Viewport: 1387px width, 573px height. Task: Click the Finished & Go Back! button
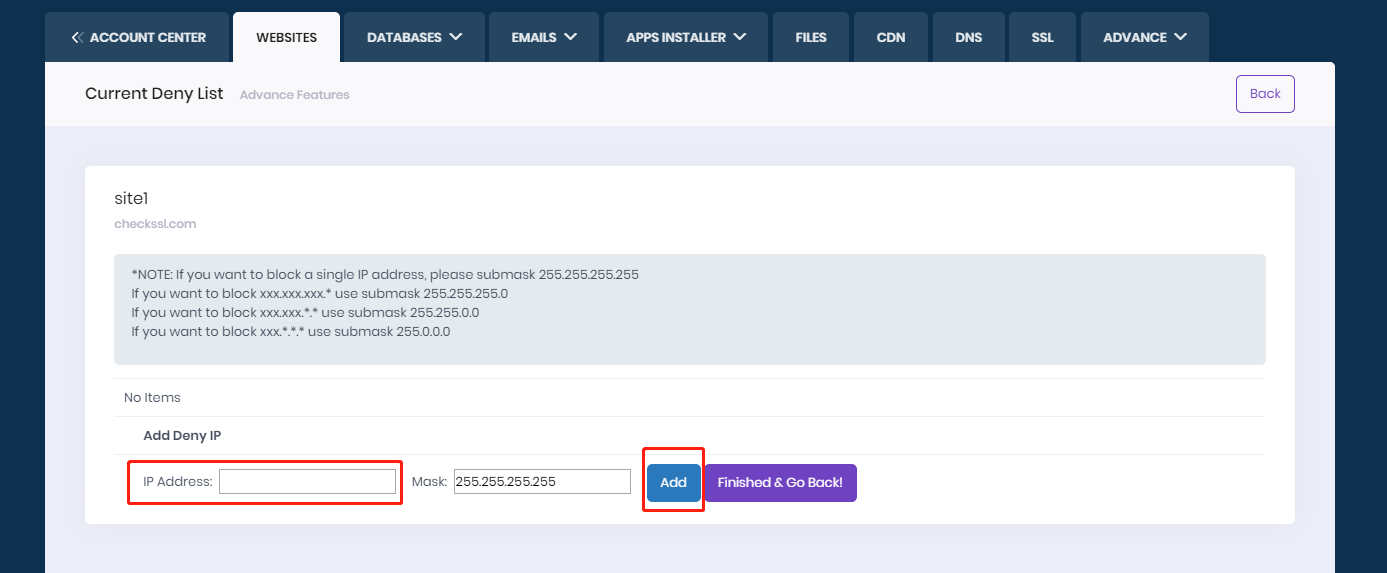pos(780,482)
